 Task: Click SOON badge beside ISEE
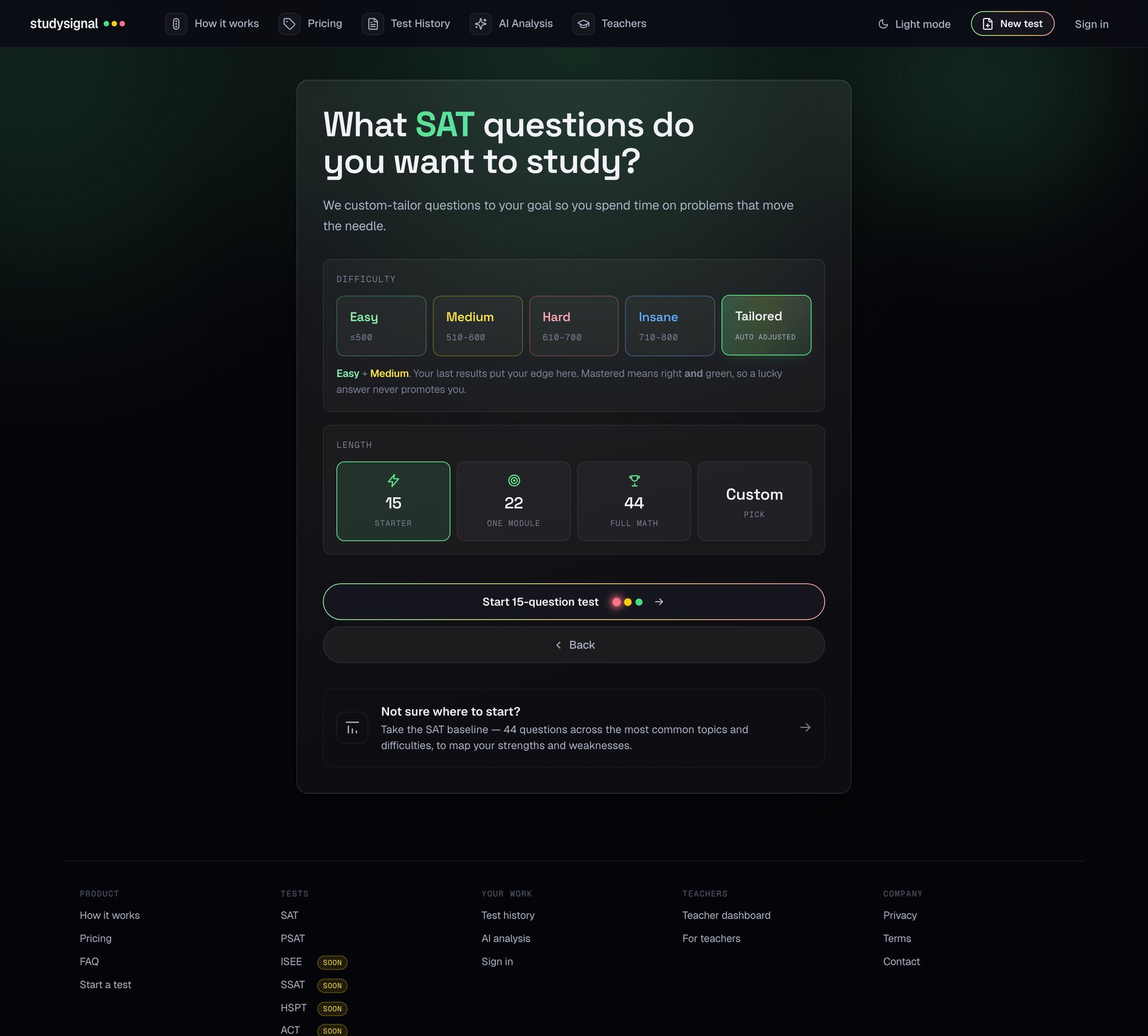pos(332,963)
